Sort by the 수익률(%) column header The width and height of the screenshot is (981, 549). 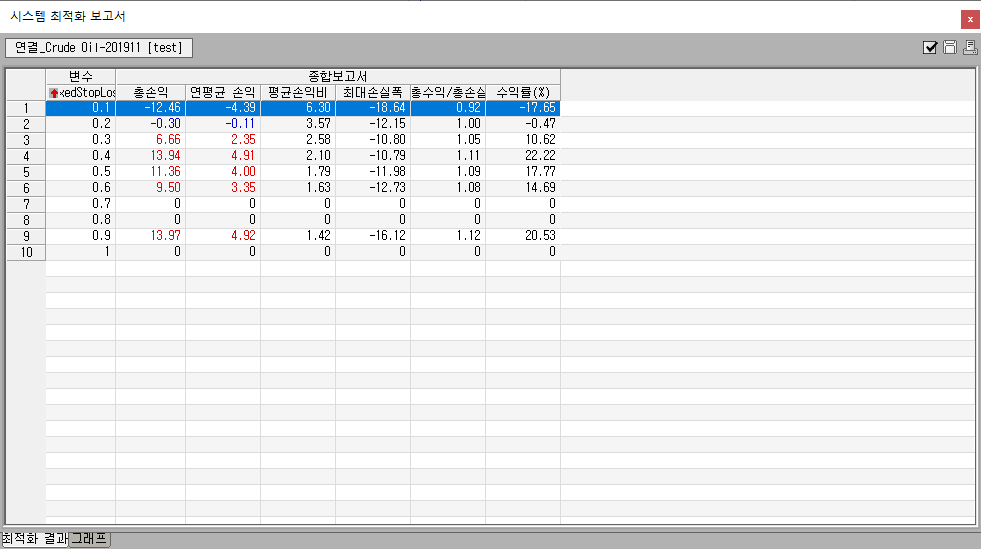(x=522, y=92)
